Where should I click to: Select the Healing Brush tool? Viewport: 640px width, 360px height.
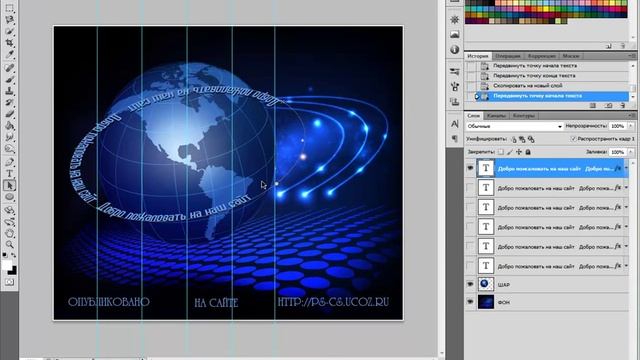pos(9,68)
